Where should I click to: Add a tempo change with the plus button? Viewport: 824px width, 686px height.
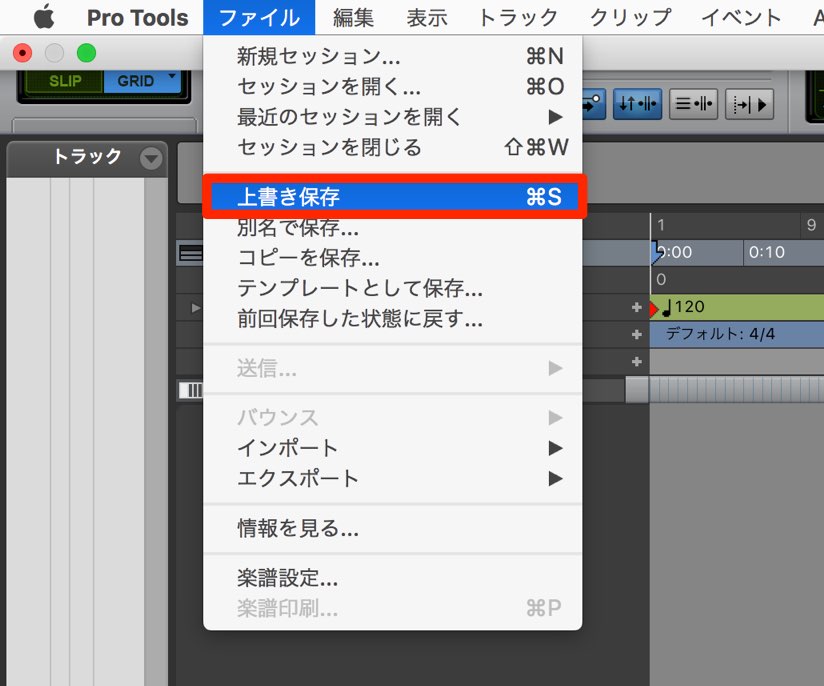(x=636, y=307)
